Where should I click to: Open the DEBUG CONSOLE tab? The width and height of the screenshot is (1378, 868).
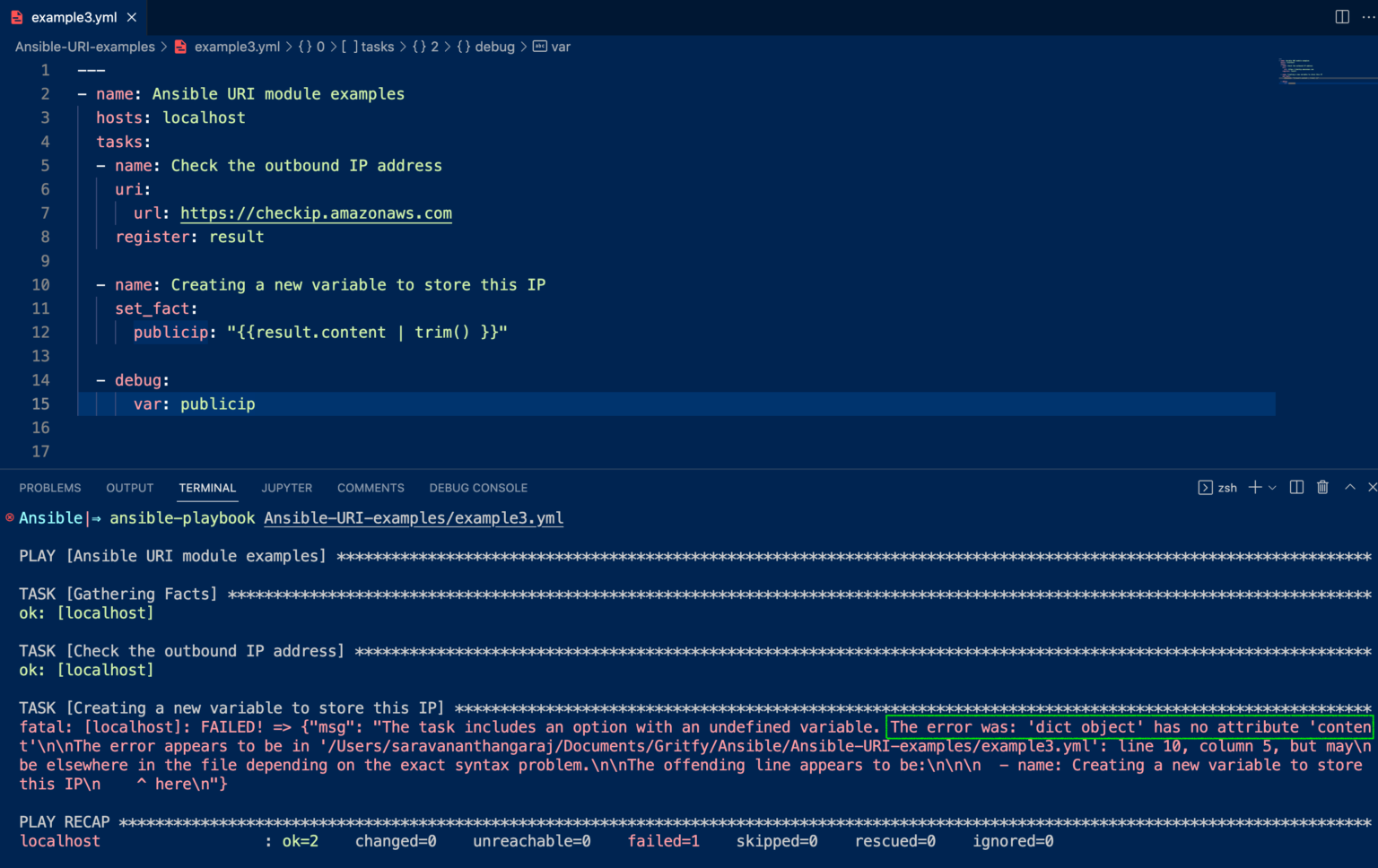point(478,488)
